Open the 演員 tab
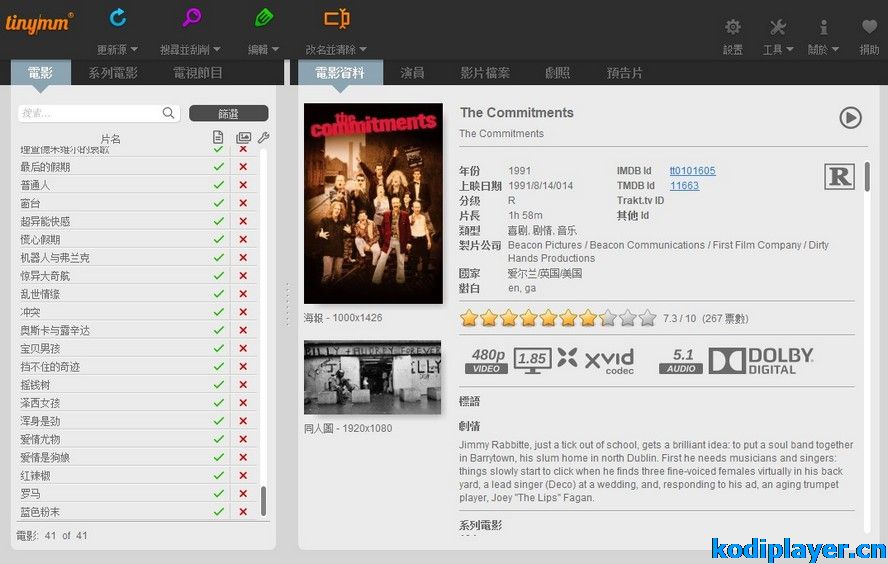Viewport: 888px width, 564px height. 412,73
